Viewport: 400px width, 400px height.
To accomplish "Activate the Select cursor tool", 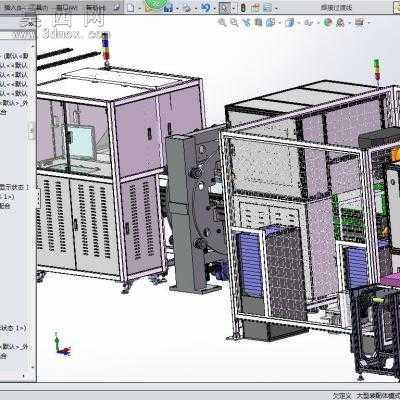I will pyautogui.click(x=225, y=8).
